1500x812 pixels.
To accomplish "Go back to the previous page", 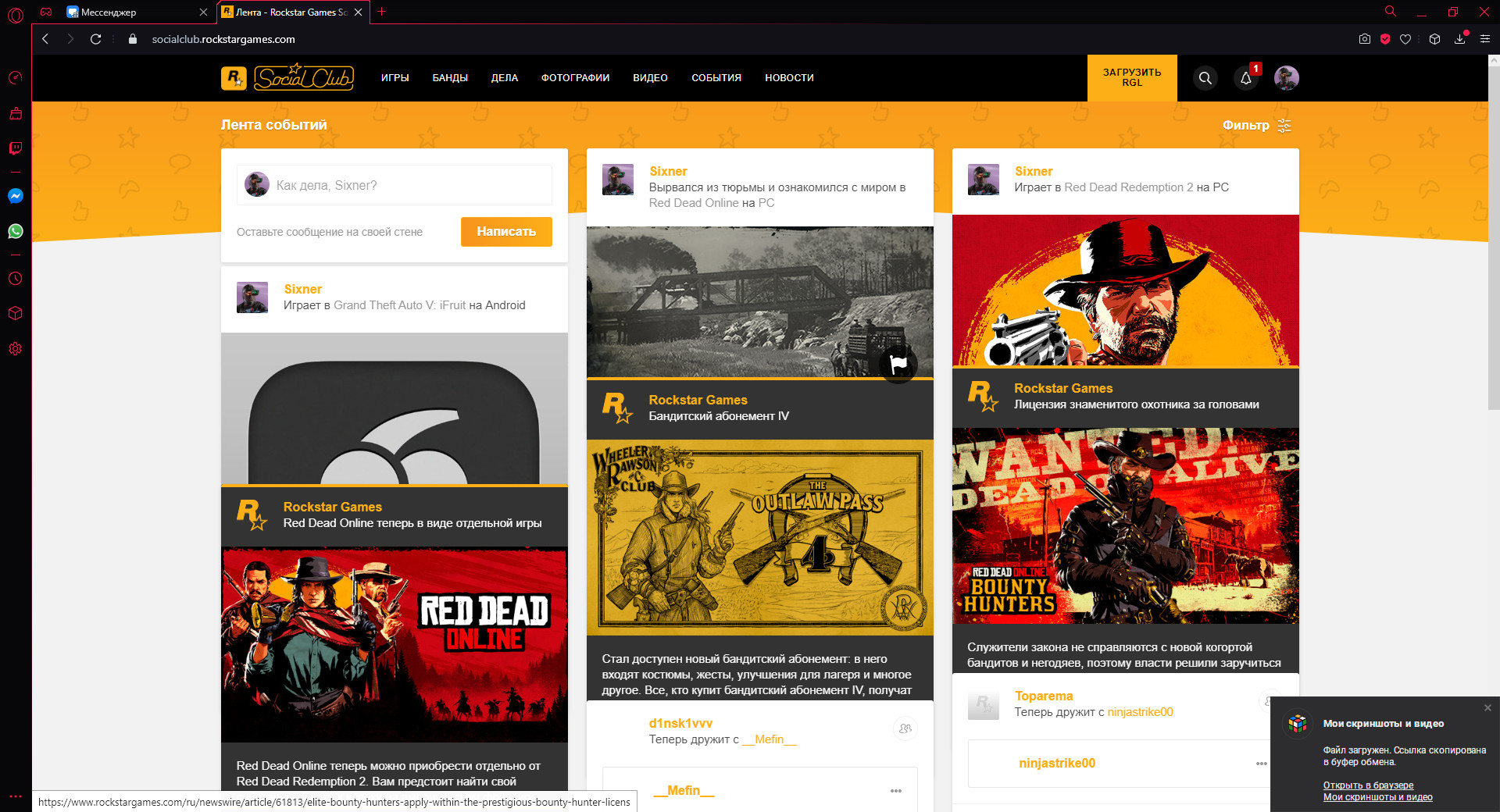I will point(46,39).
